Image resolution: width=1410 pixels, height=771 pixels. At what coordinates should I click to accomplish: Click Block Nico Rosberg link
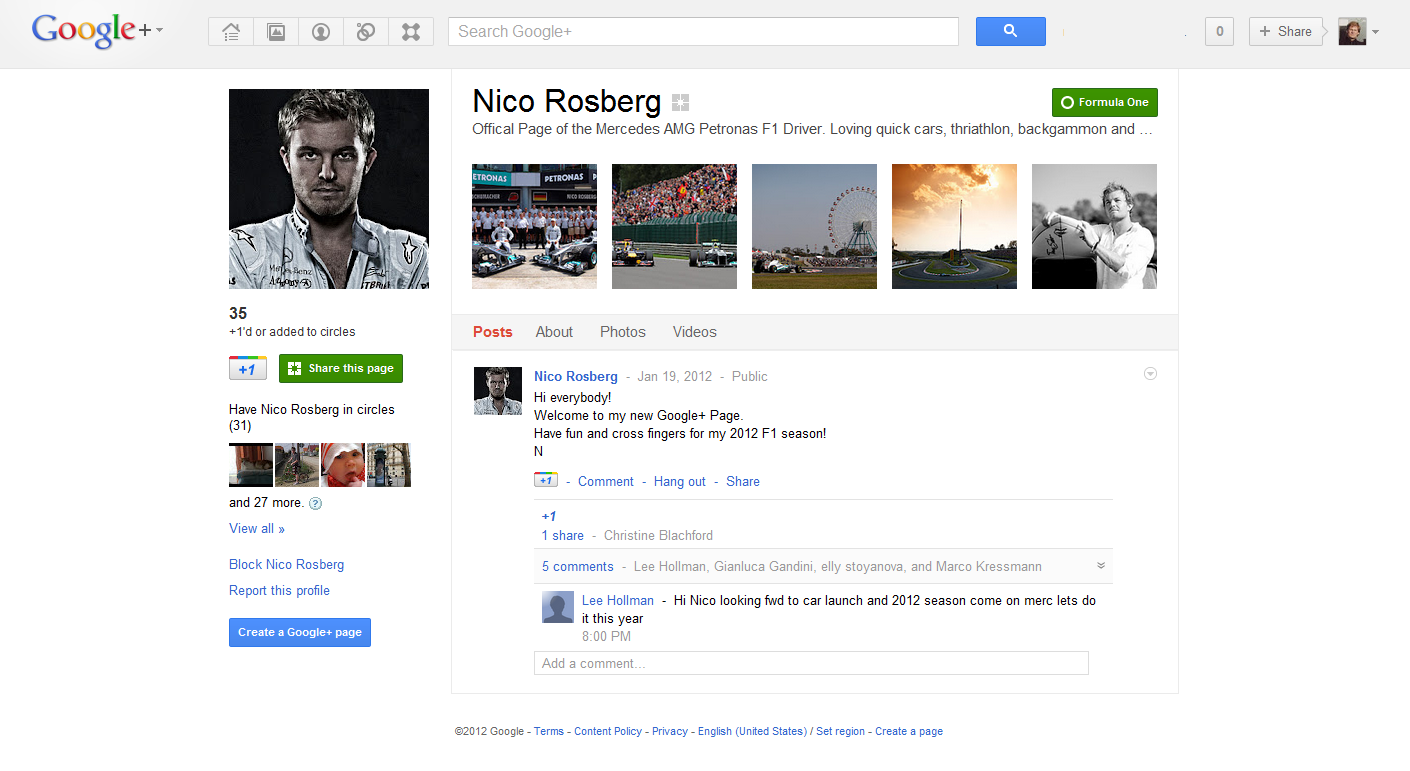pos(286,564)
